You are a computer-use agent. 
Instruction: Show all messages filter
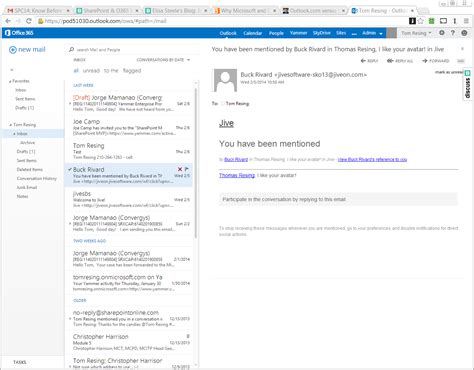[76, 71]
